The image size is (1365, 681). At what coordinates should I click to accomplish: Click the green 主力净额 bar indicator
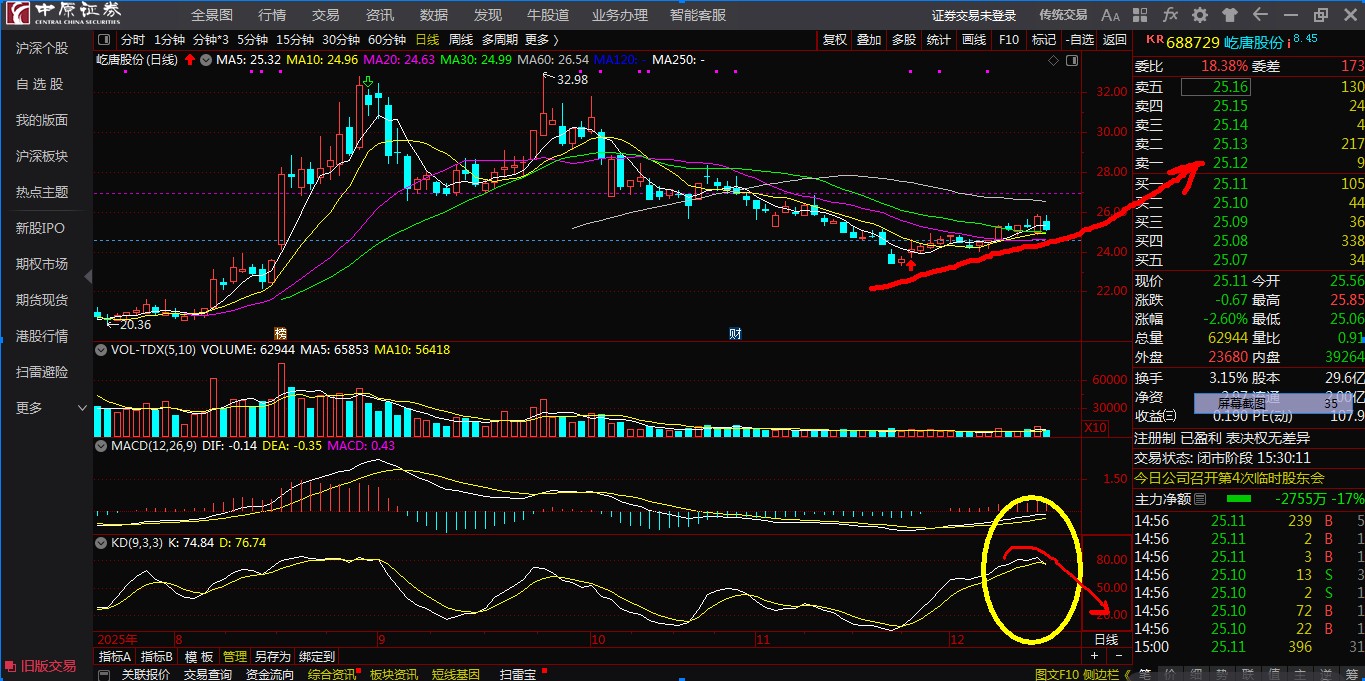tap(1238, 498)
